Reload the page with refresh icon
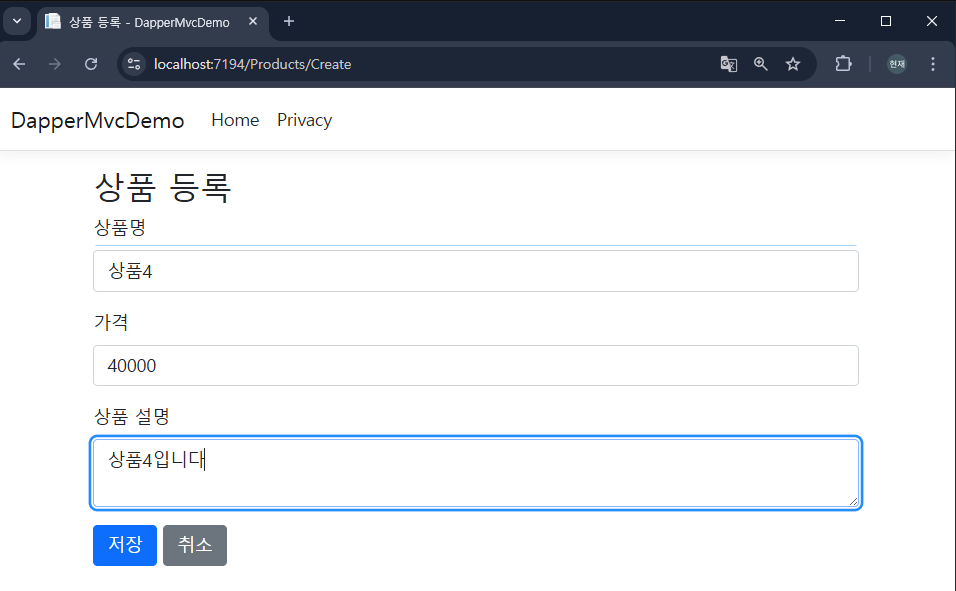The width and height of the screenshot is (956, 591). 91,64
